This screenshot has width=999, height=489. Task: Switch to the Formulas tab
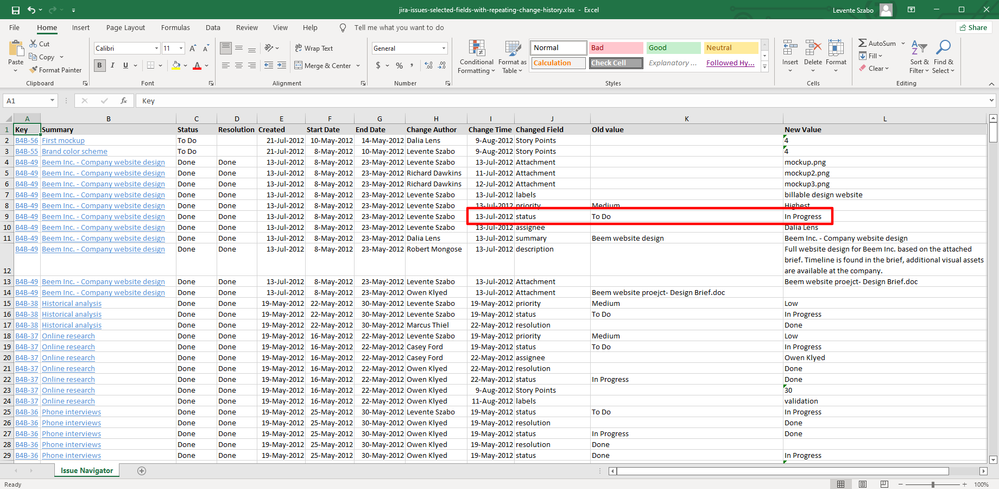point(175,28)
